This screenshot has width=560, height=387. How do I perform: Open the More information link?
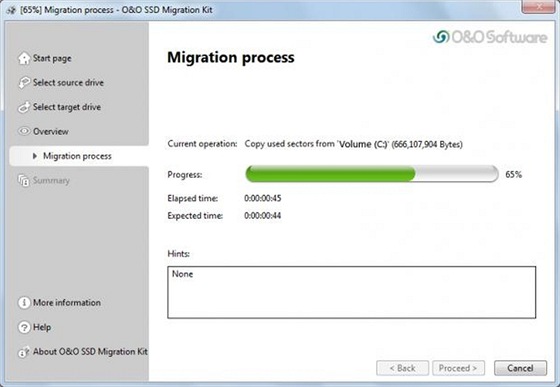[67, 303]
